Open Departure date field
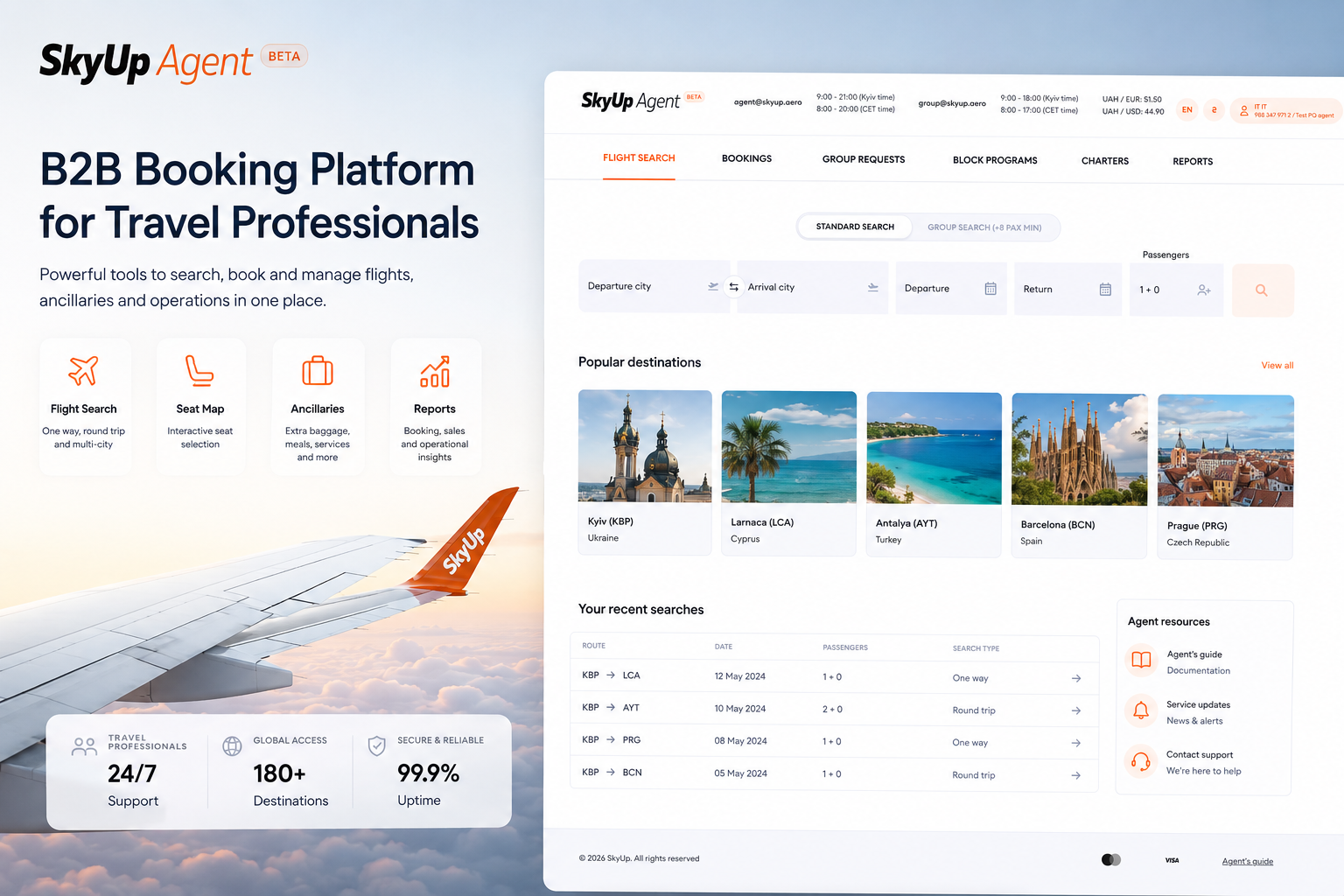 point(951,289)
